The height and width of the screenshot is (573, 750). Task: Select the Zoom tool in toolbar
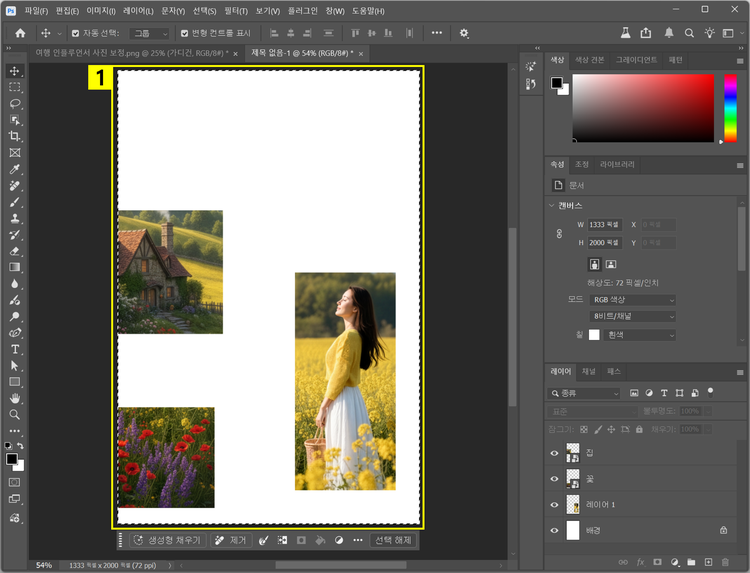click(x=15, y=414)
